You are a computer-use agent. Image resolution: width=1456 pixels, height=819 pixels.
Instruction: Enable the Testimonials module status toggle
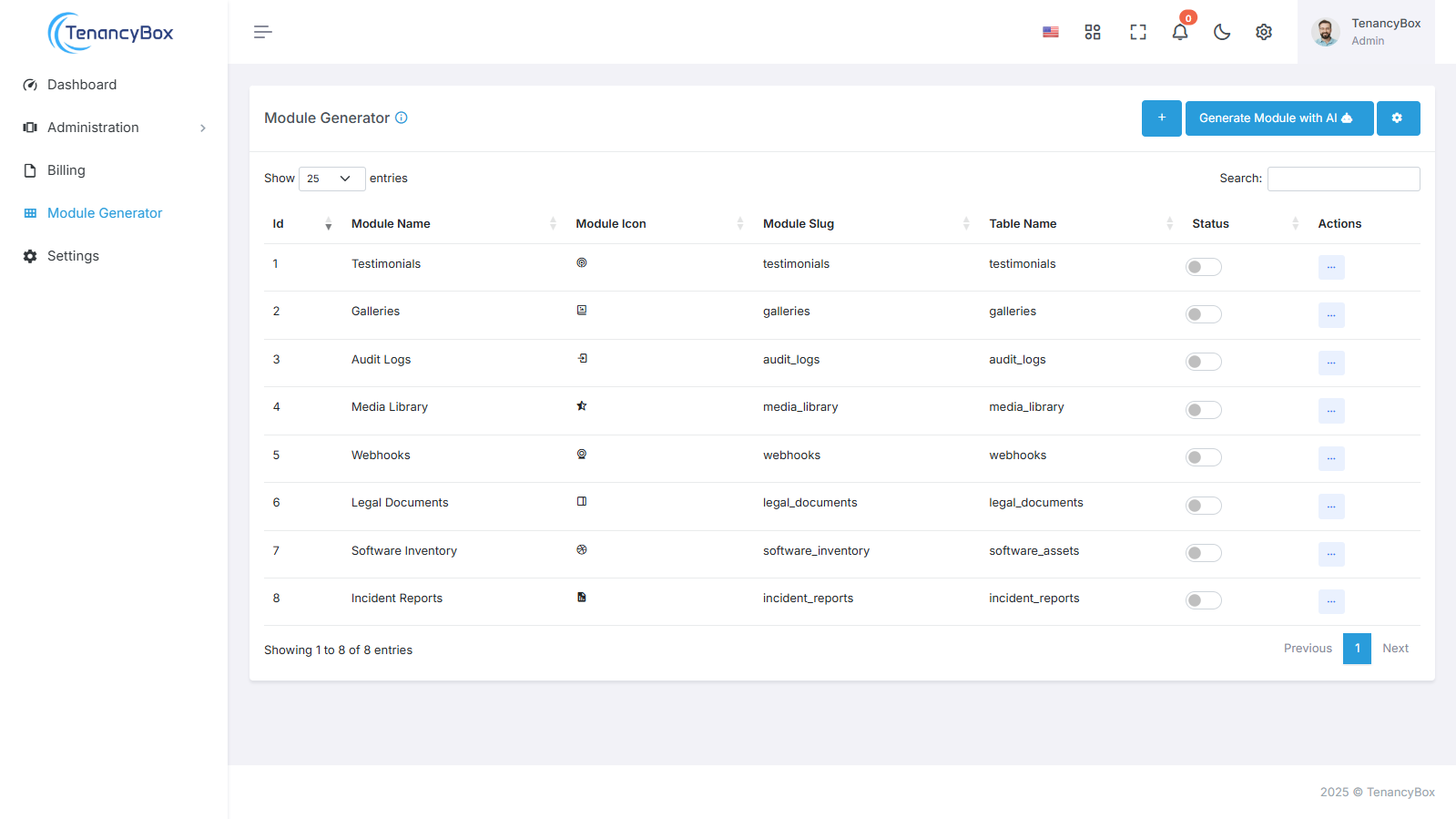click(x=1203, y=267)
